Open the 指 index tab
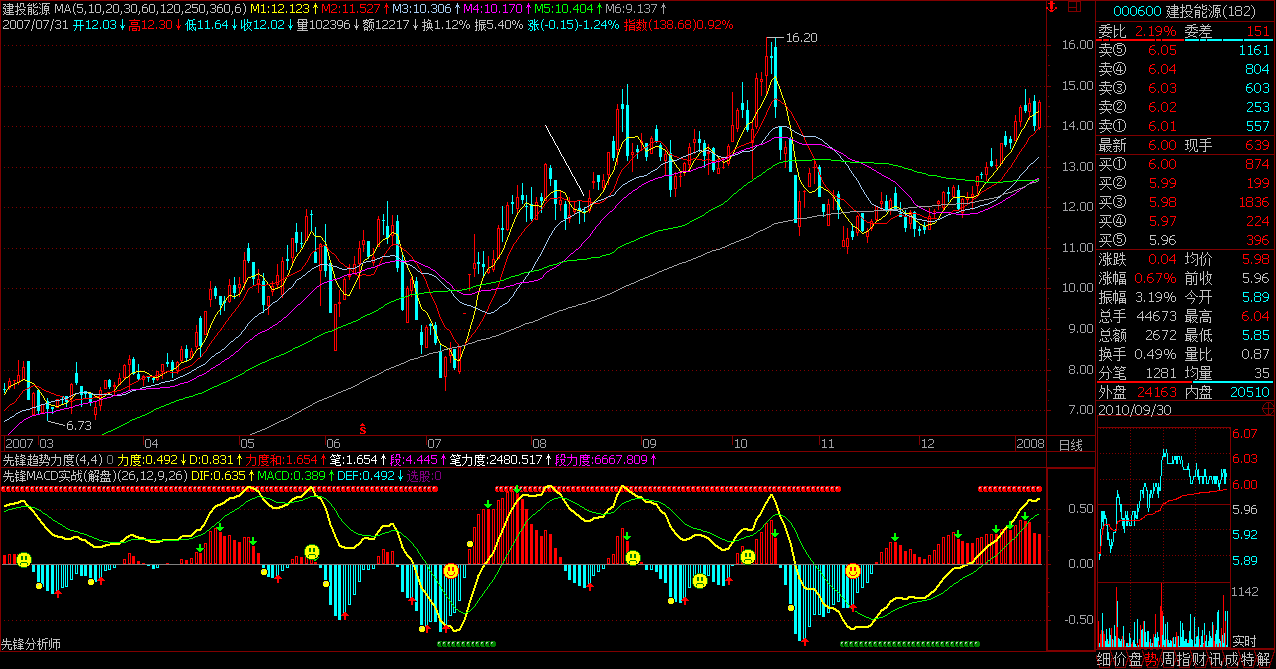This screenshot has width=1276, height=669. [x=1182, y=659]
